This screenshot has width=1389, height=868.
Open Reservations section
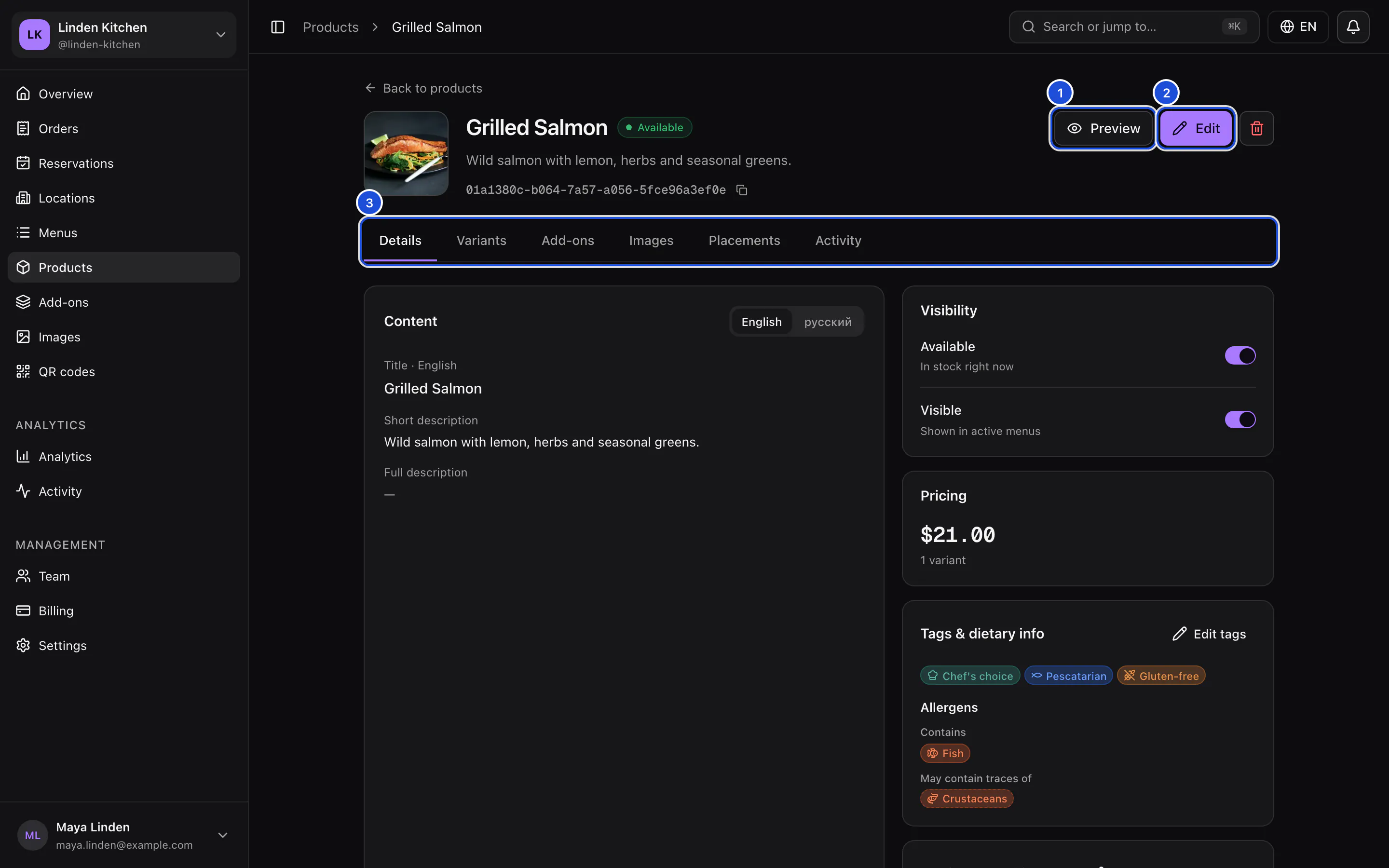(x=124, y=163)
